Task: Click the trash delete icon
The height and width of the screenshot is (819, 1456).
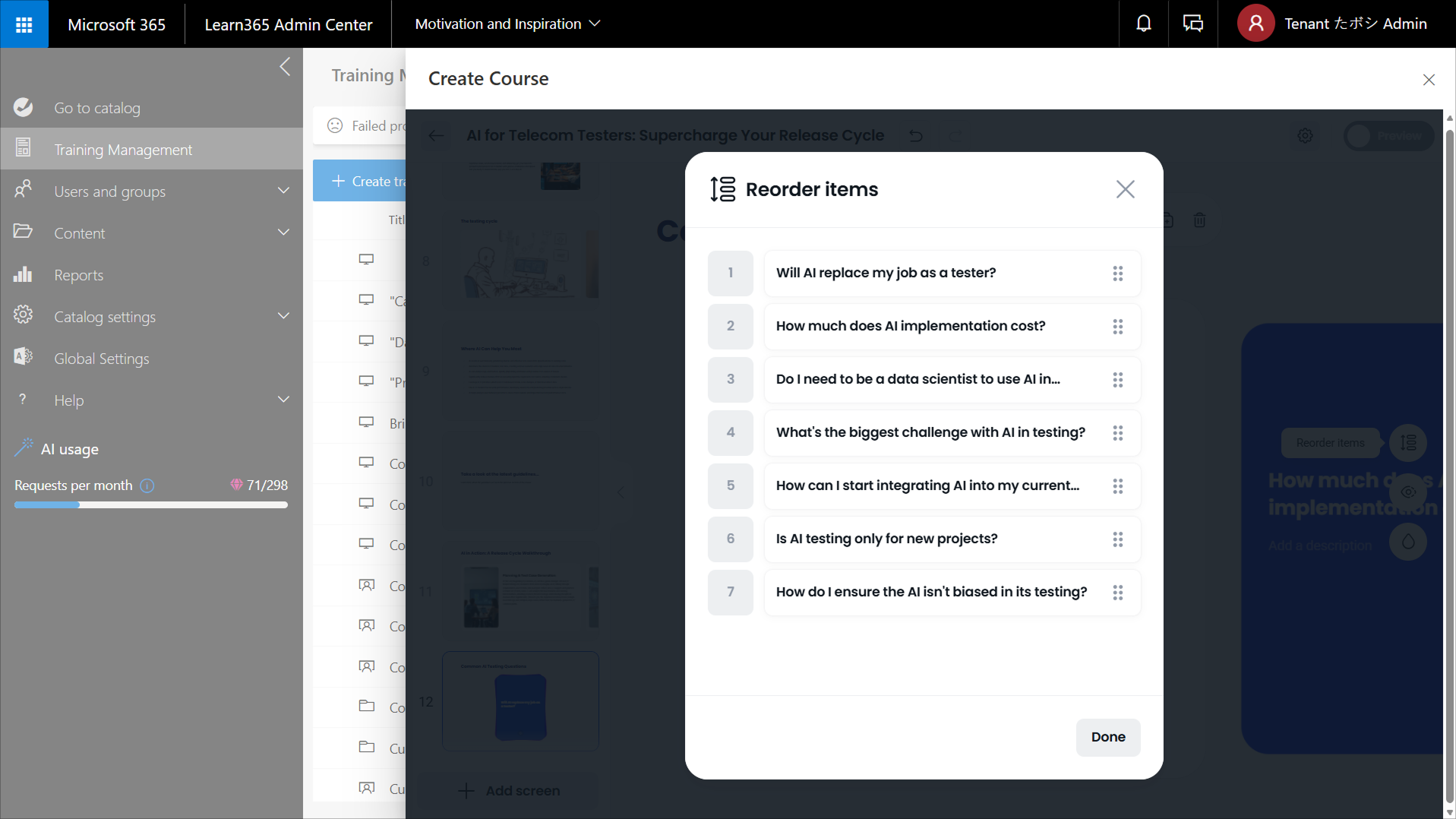Action: [x=1199, y=220]
